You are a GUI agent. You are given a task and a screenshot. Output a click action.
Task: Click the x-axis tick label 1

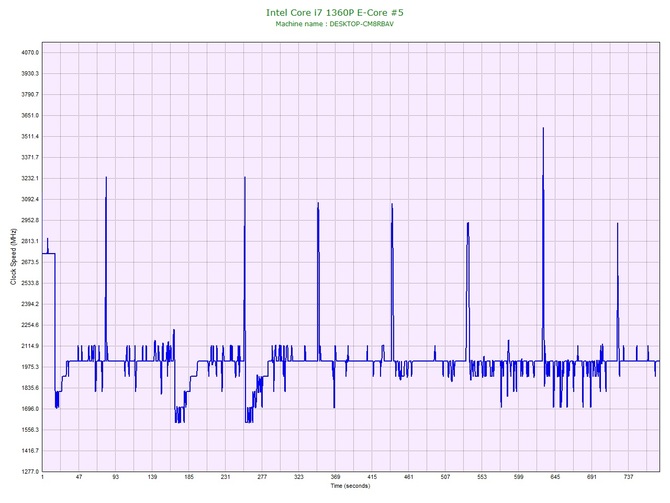[42, 477]
